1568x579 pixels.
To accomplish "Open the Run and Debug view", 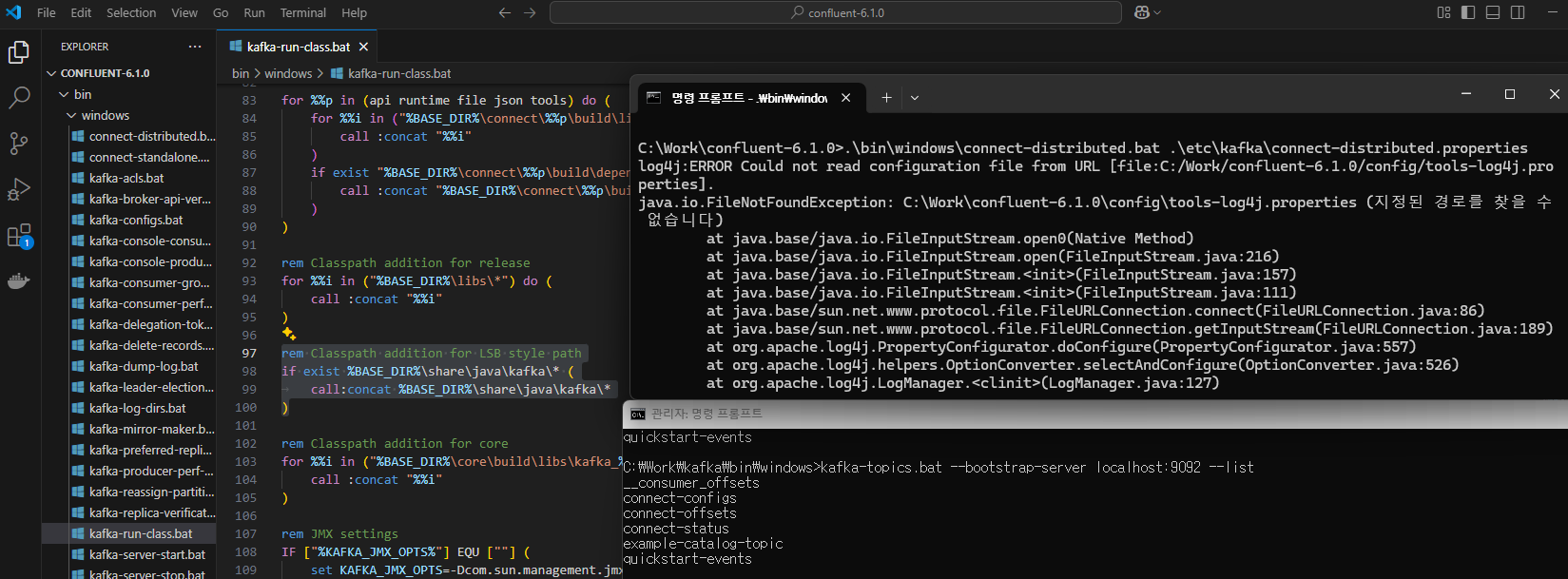I will click(x=19, y=189).
